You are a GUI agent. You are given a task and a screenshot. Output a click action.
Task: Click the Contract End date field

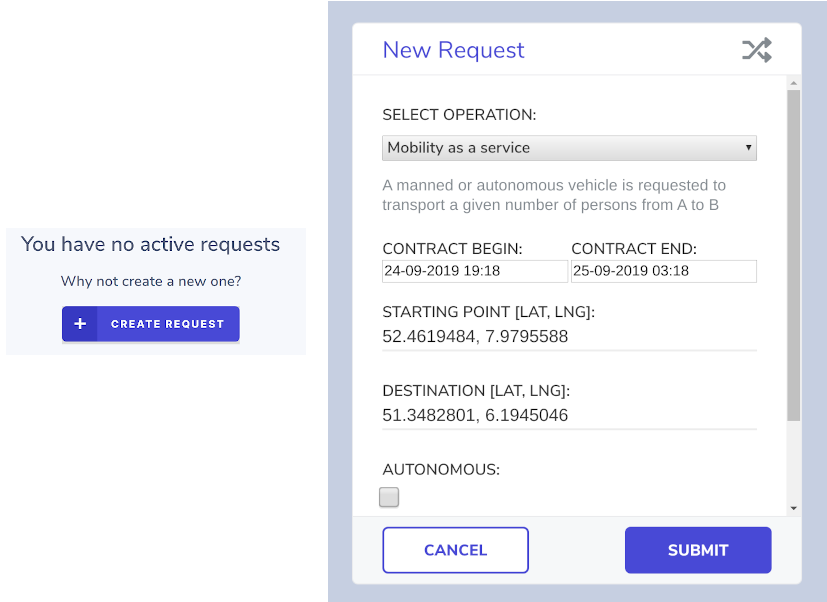(663, 271)
